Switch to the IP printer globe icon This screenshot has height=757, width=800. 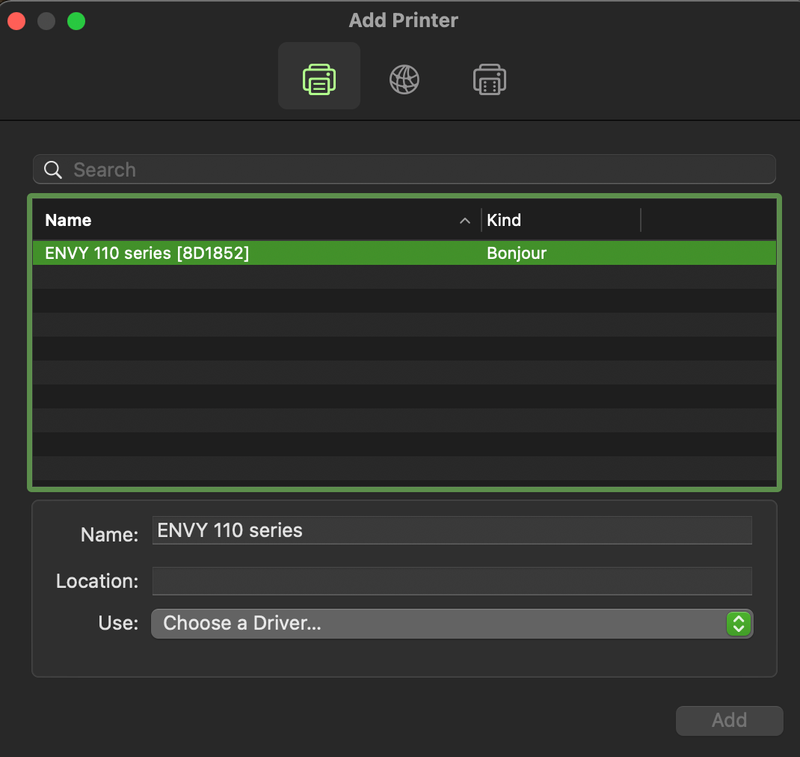coord(404,79)
